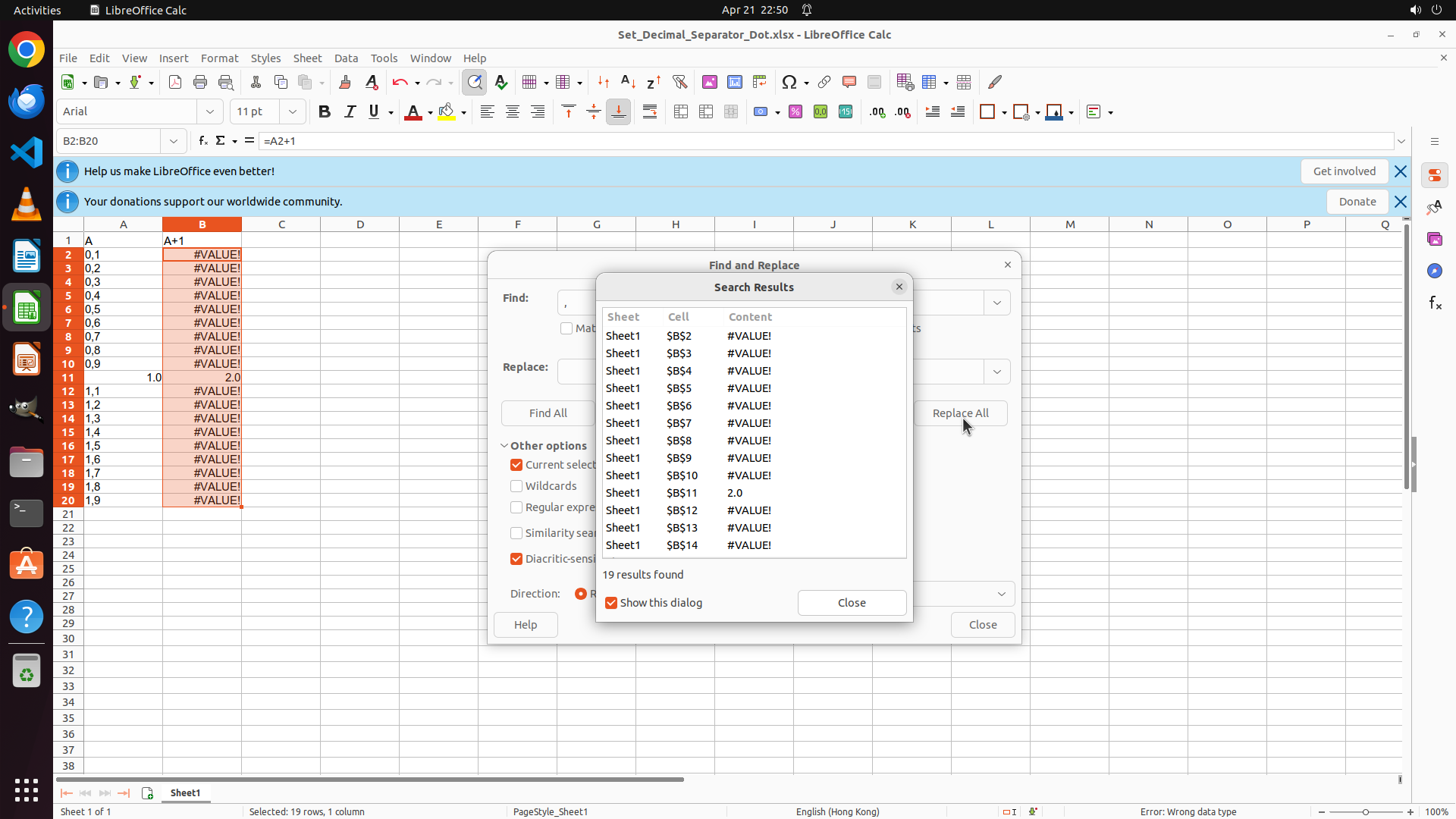Click the Sort Ascending icon
This screenshot has width=1456, height=819.
tap(628, 82)
